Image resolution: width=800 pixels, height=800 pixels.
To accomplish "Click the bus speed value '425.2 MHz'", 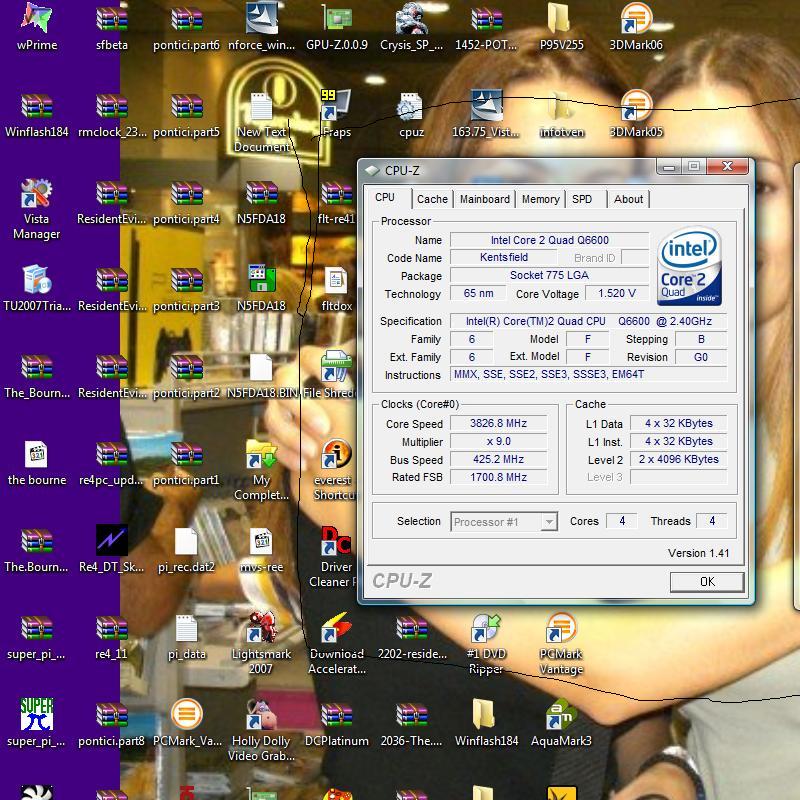I will click(x=498, y=459).
